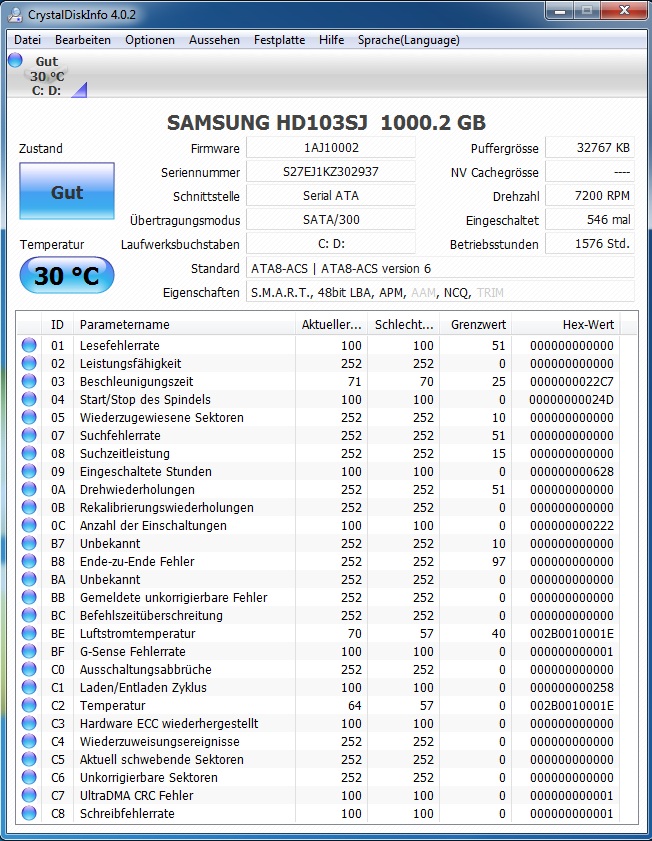Click status orb of Wiederzugewiesene Sektoren row
This screenshot has width=652, height=841.
[x=29, y=417]
